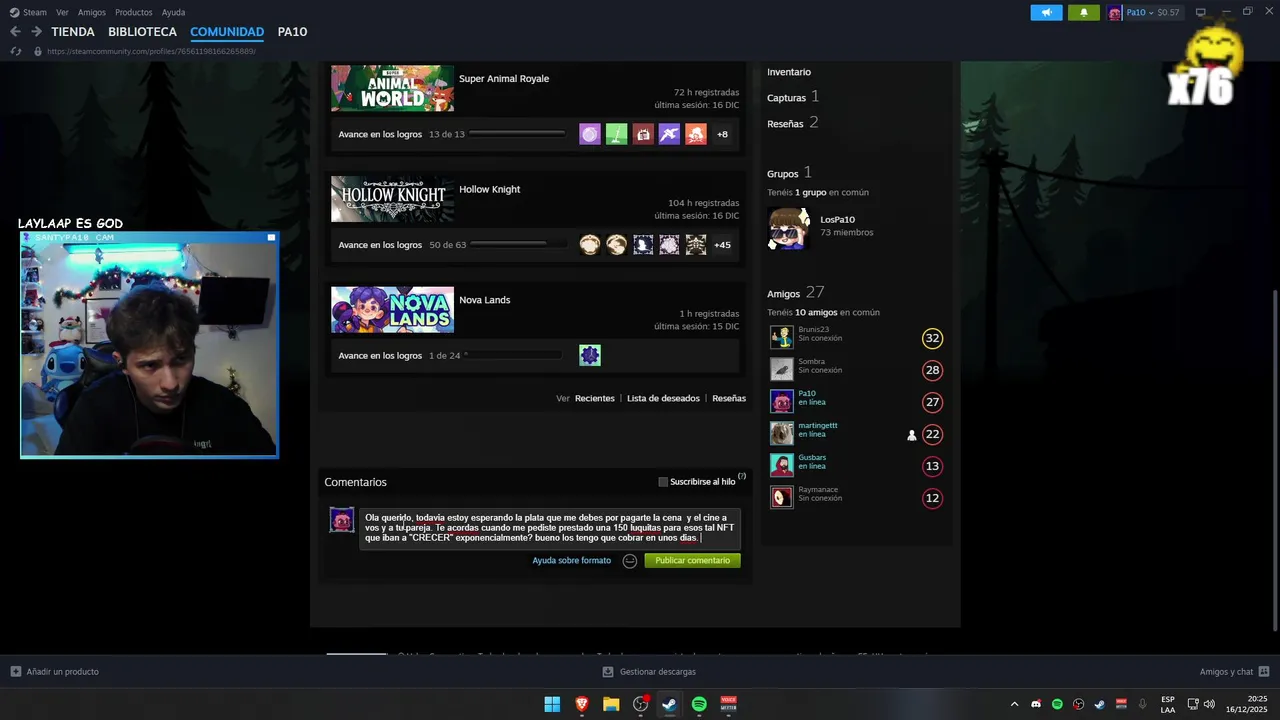This screenshot has height=720, width=1280.
Task: Open the Nova Lands game banner
Action: pyautogui.click(x=392, y=310)
